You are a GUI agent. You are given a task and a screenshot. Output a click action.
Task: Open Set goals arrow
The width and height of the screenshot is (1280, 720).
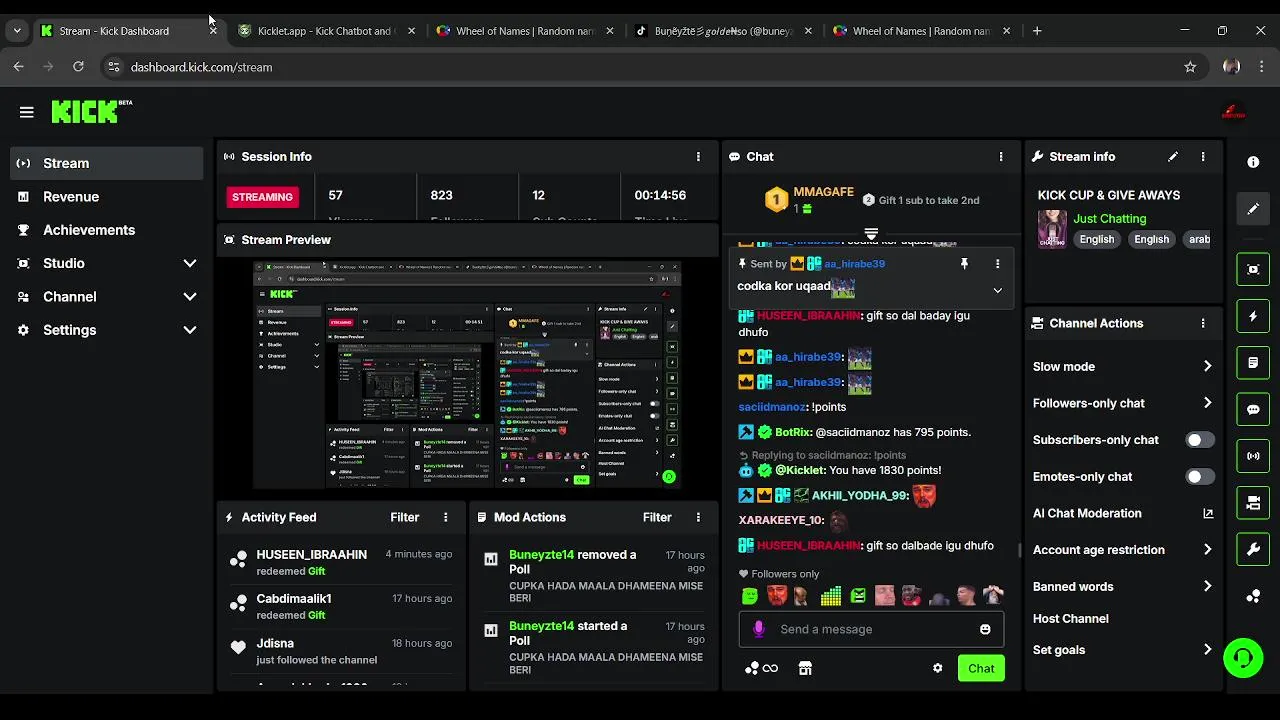pos(1207,650)
